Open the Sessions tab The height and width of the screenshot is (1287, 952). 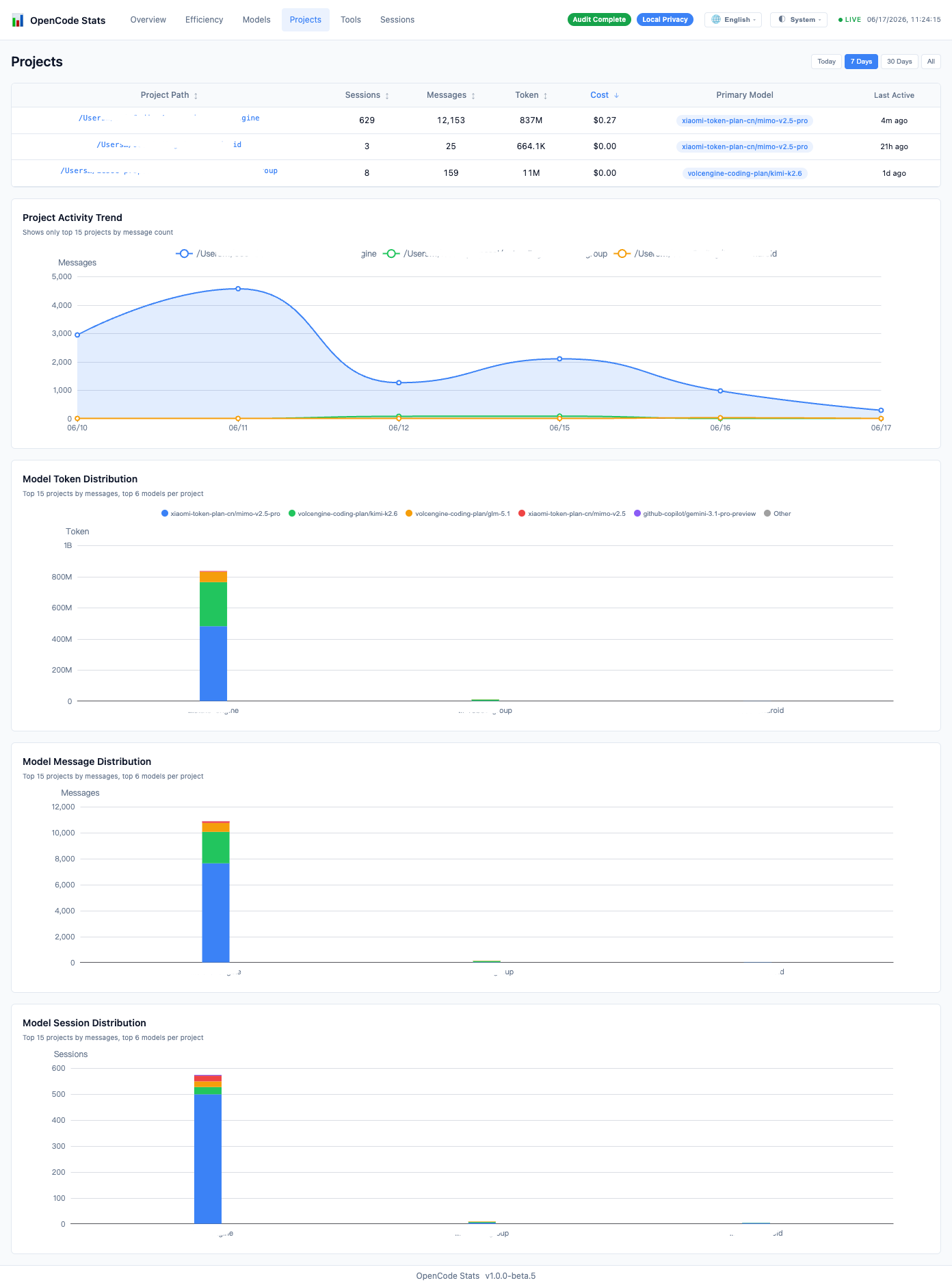(x=397, y=20)
